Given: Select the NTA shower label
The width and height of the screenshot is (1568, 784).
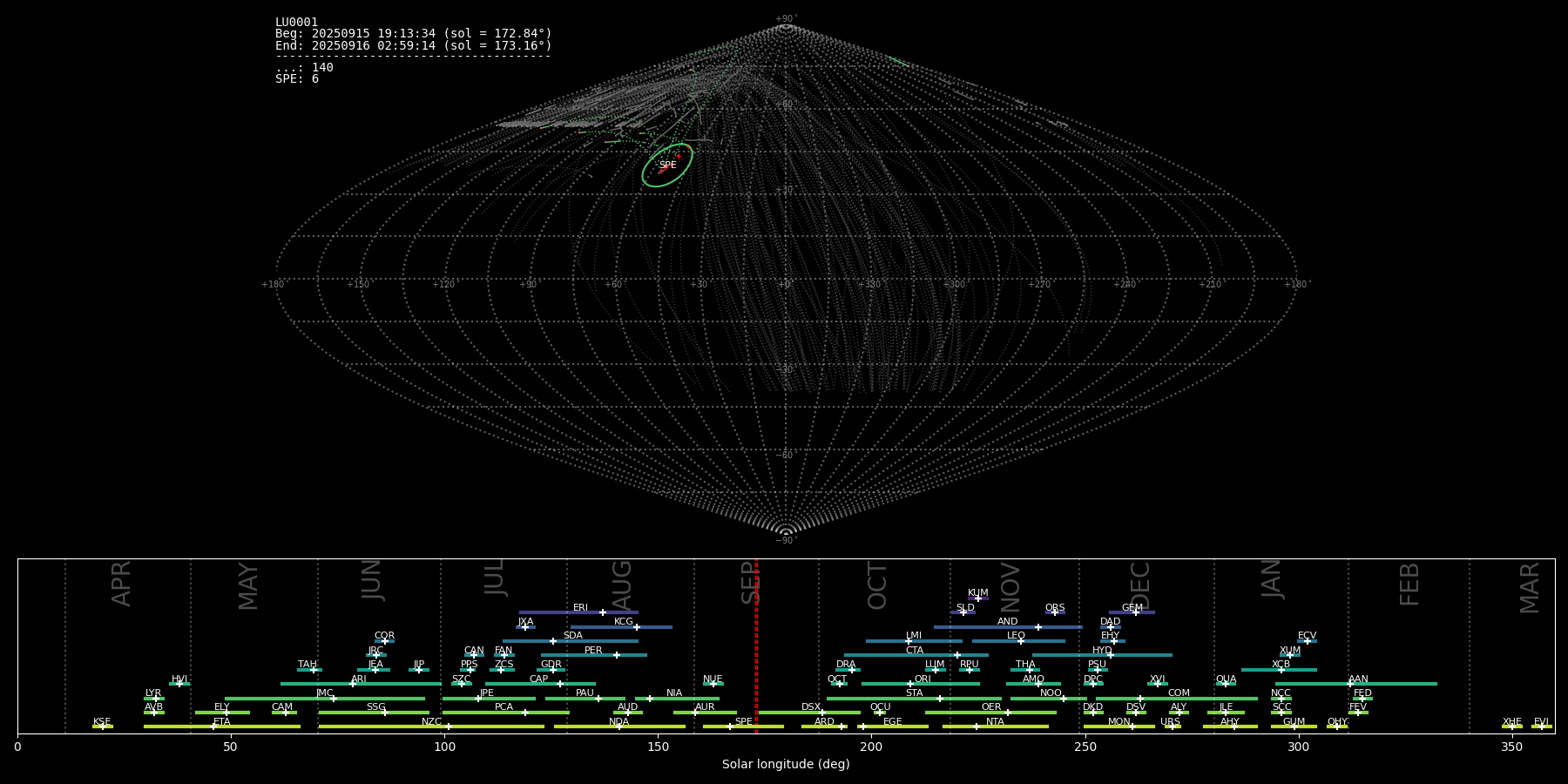Looking at the screenshot, I should tap(995, 721).
